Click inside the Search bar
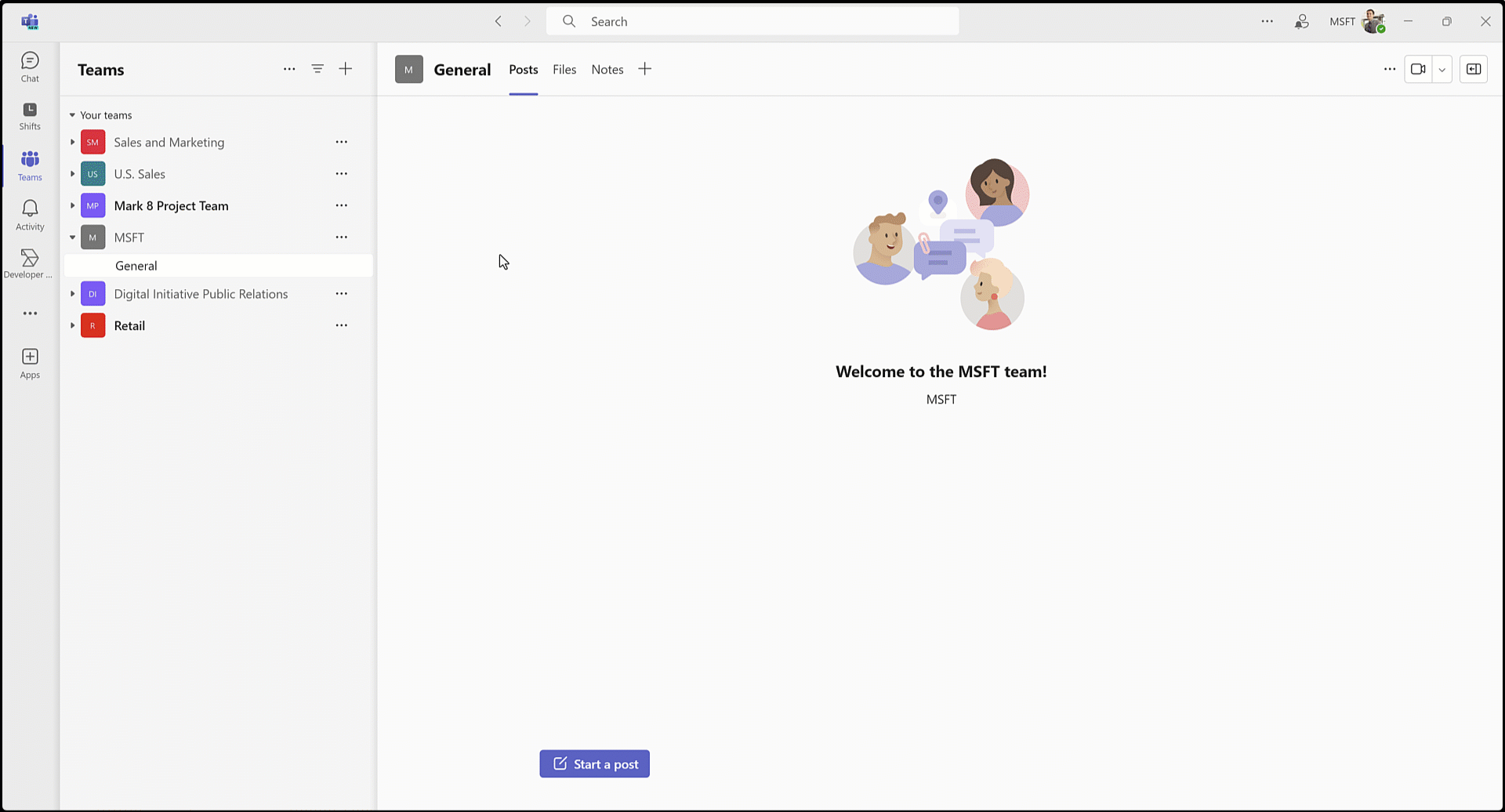This screenshot has height=812, width=1505. click(751, 21)
